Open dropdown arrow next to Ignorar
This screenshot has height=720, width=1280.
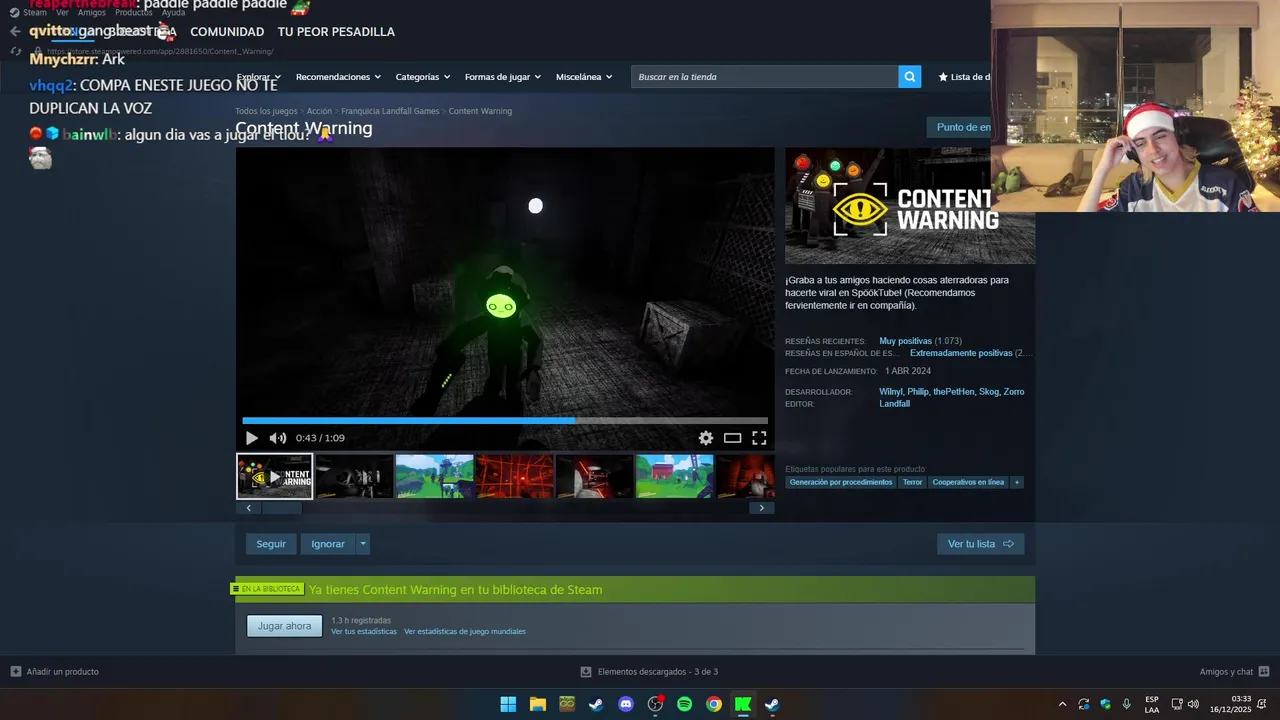pos(363,544)
